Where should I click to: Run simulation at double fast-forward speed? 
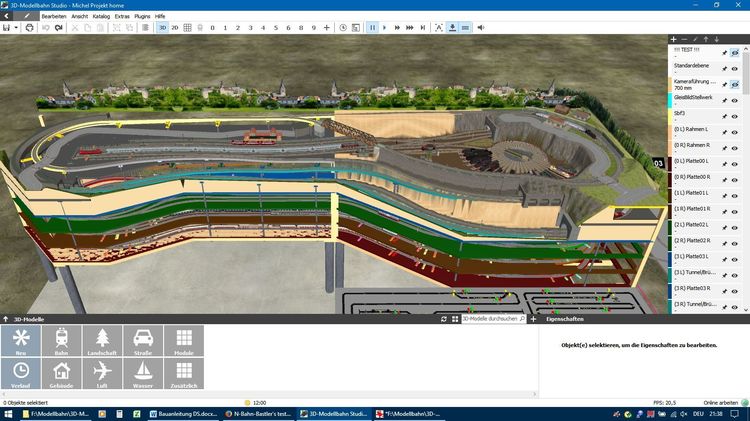[x=397, y=28]
